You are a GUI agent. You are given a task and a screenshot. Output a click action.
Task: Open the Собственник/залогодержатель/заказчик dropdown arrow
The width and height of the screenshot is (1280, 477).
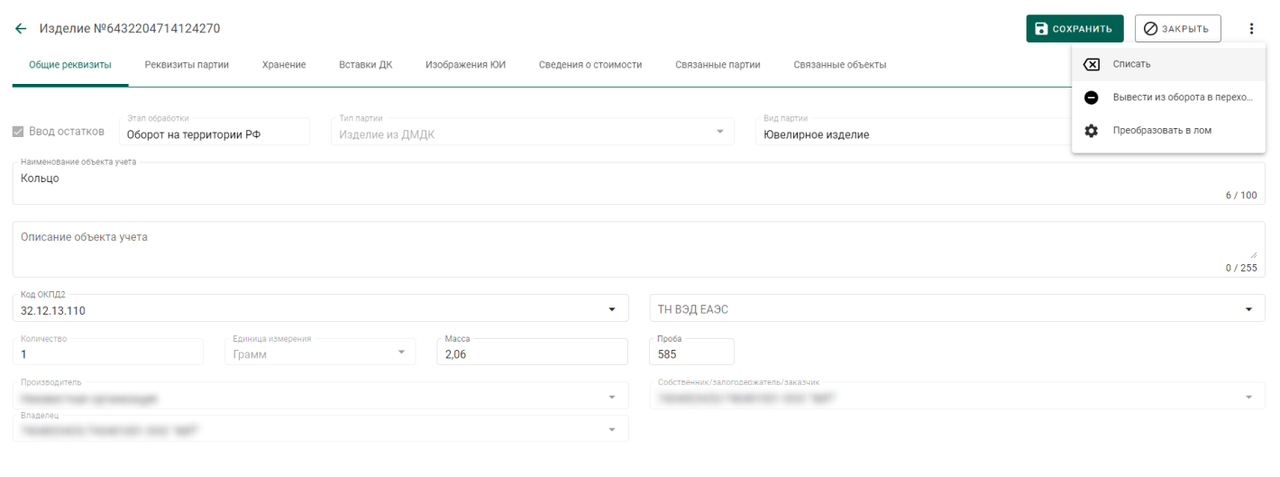point(1248,397)
